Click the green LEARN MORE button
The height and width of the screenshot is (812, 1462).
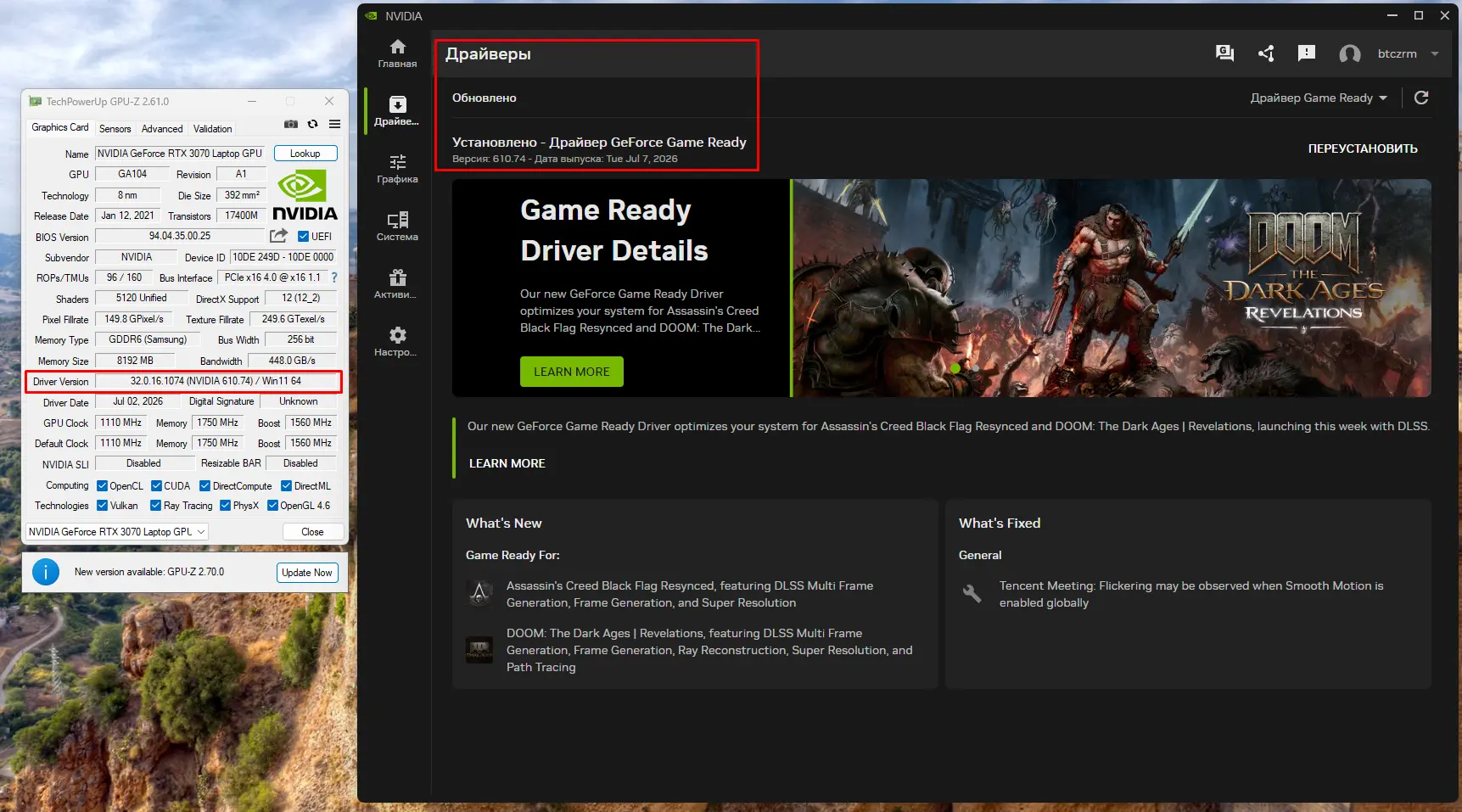572,372
